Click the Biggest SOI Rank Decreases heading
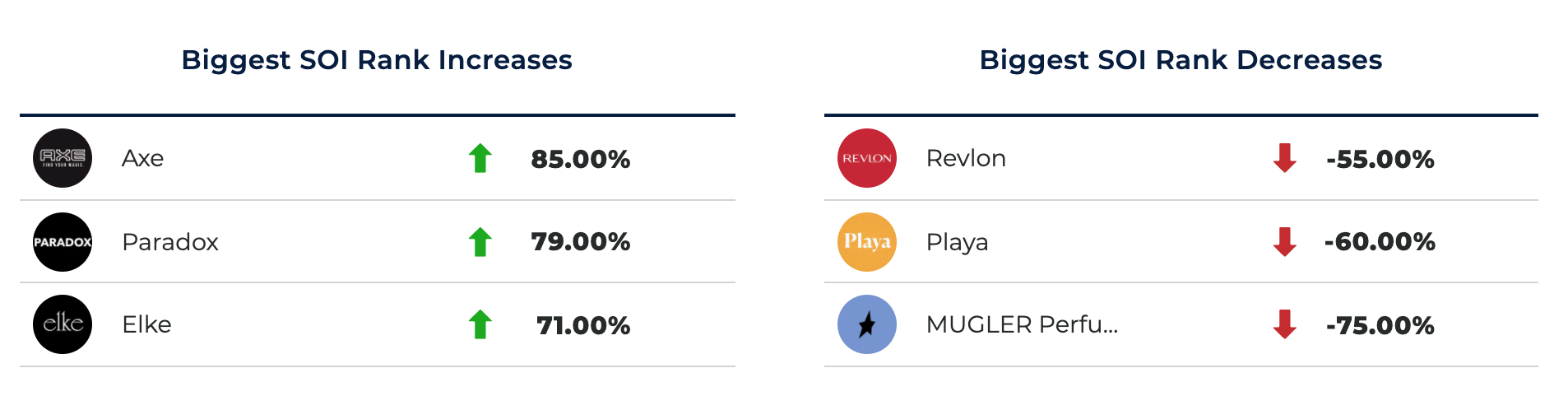The image size is (1568, 410). point(1181,60)
